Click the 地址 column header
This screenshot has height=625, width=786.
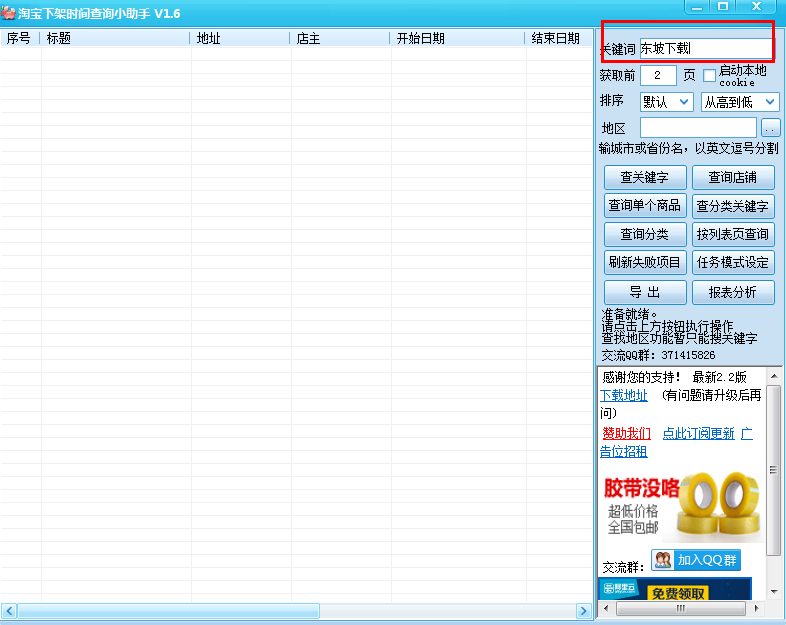tap(240, 38)
